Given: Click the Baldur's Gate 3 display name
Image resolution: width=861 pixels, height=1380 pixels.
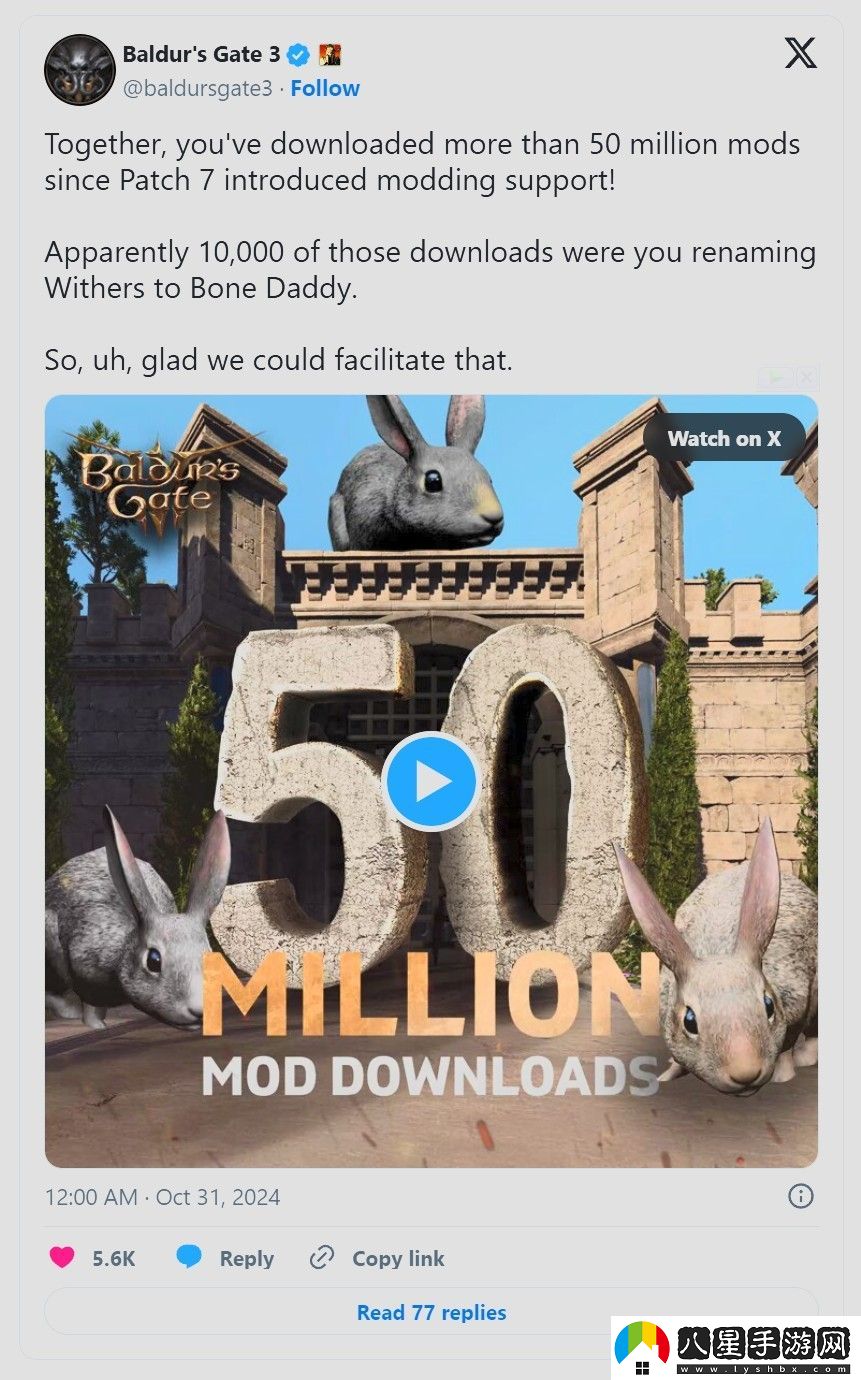Looking at the screenshot, I should tap(201, 54).
